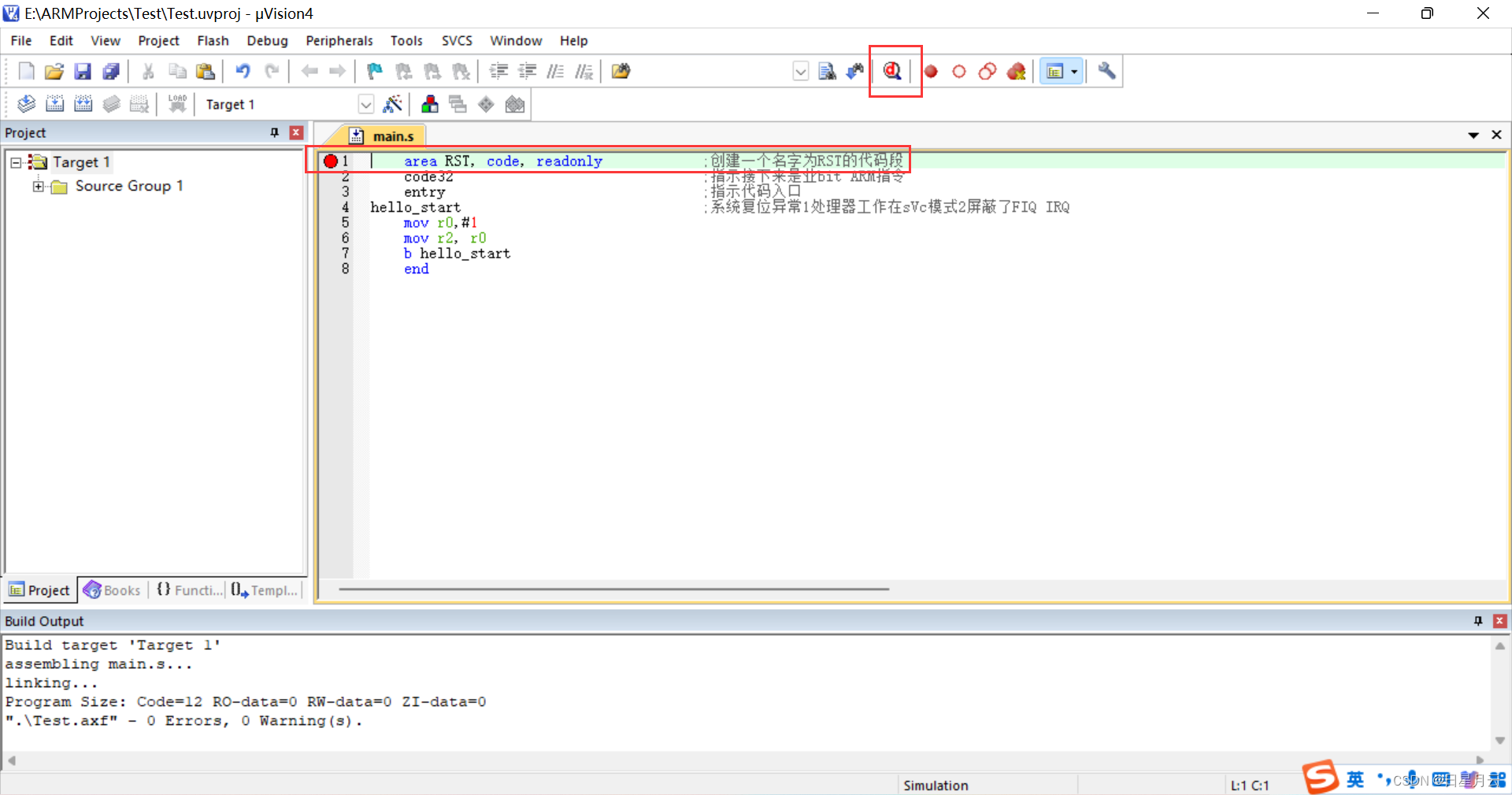Close the Build Output panel
This screenshot has height=795, width=1512.
pos(1500,621)
